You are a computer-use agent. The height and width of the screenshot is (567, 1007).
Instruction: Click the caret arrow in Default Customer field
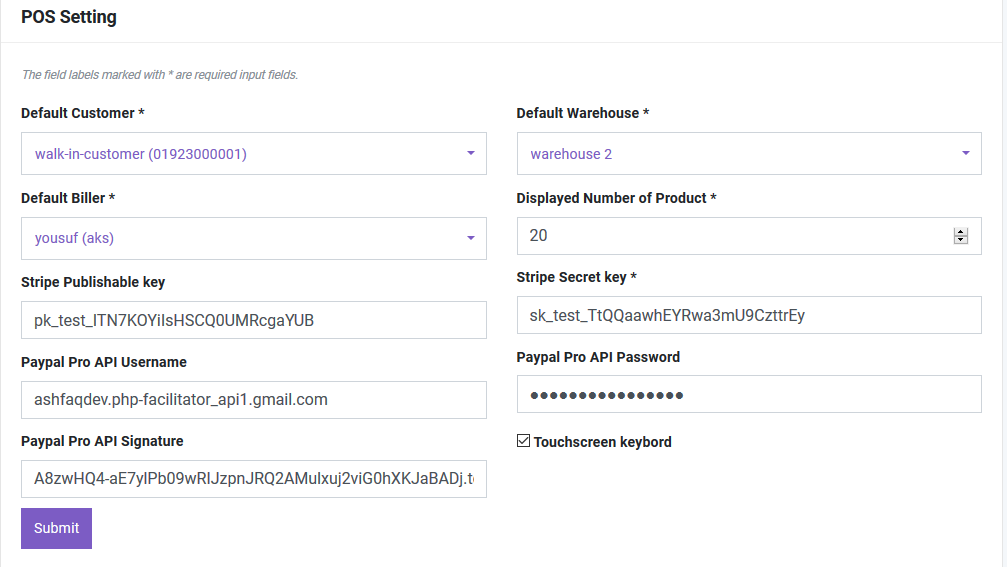[470, 154]
